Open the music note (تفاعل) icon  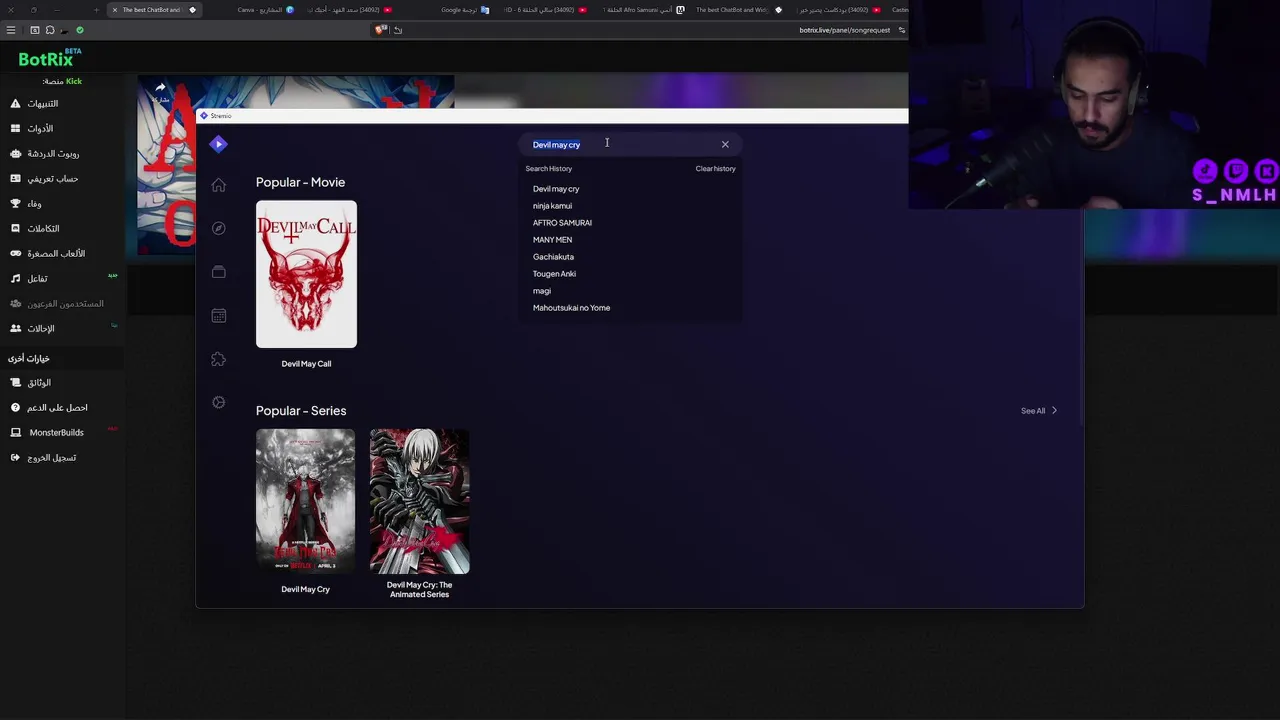click(15, 278)
